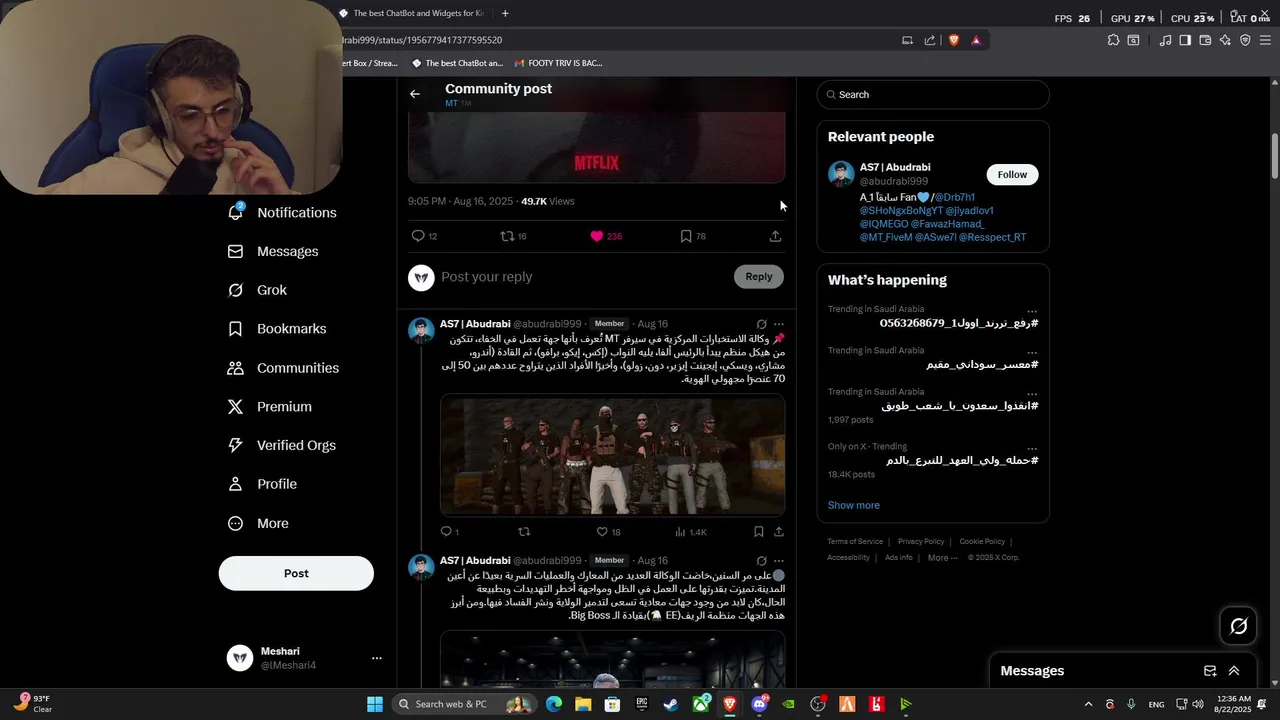The width and height of the screenshot is (1280, 720).
Task: Expand the More sidebar menu
Action: 258,523
